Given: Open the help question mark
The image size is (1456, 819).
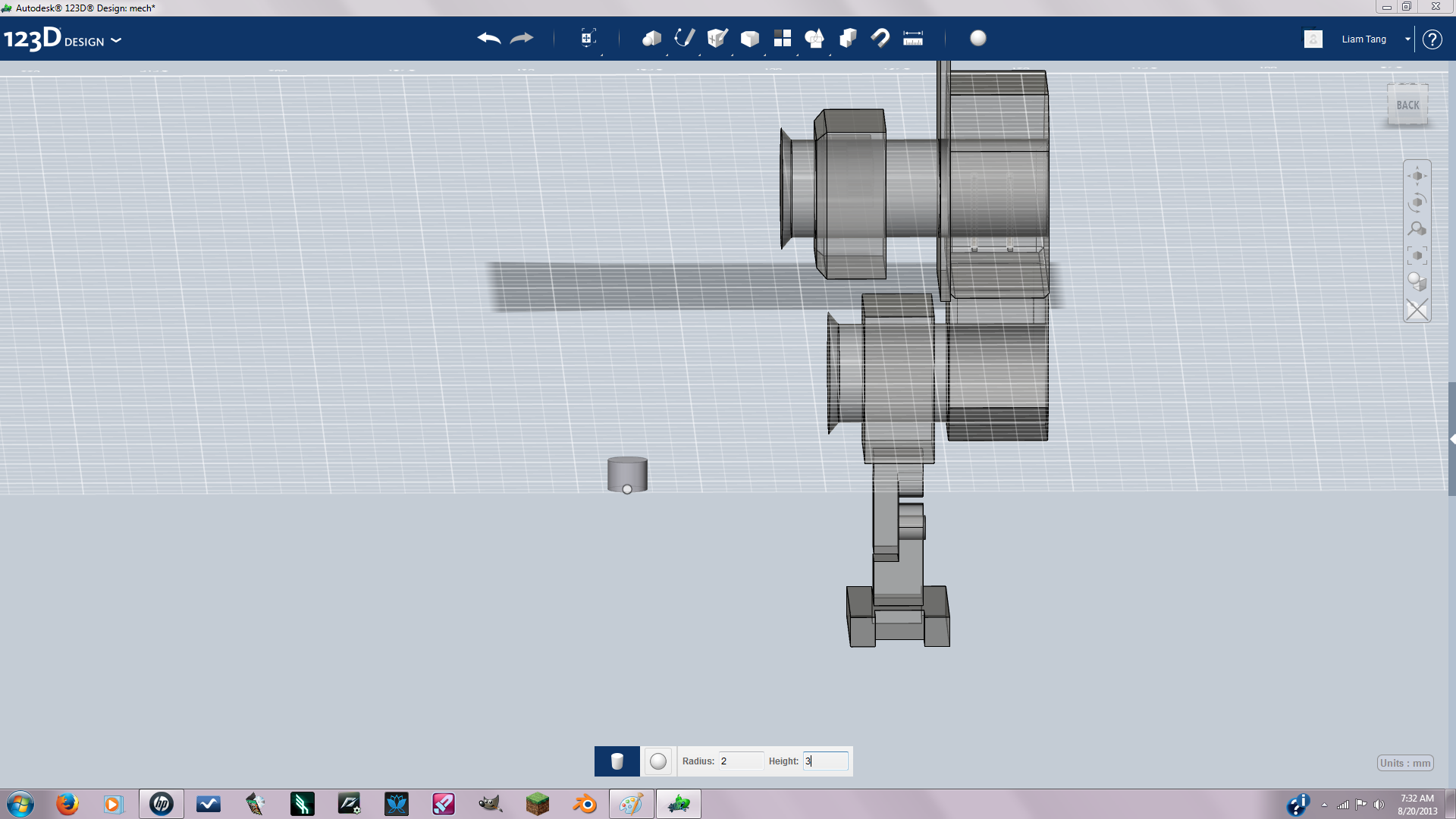Looking at the screenshot, I should (x=1432, y=39).
